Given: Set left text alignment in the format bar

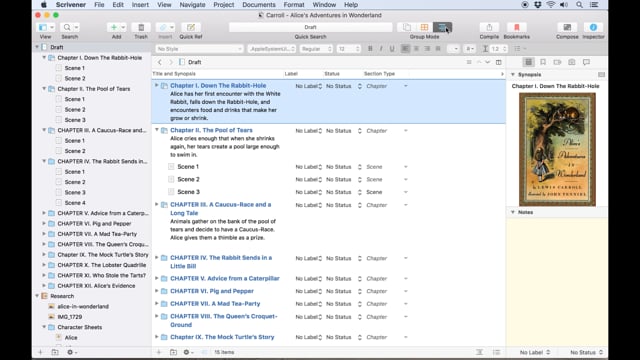Looking at the screenshot, I should pos(405,49).
